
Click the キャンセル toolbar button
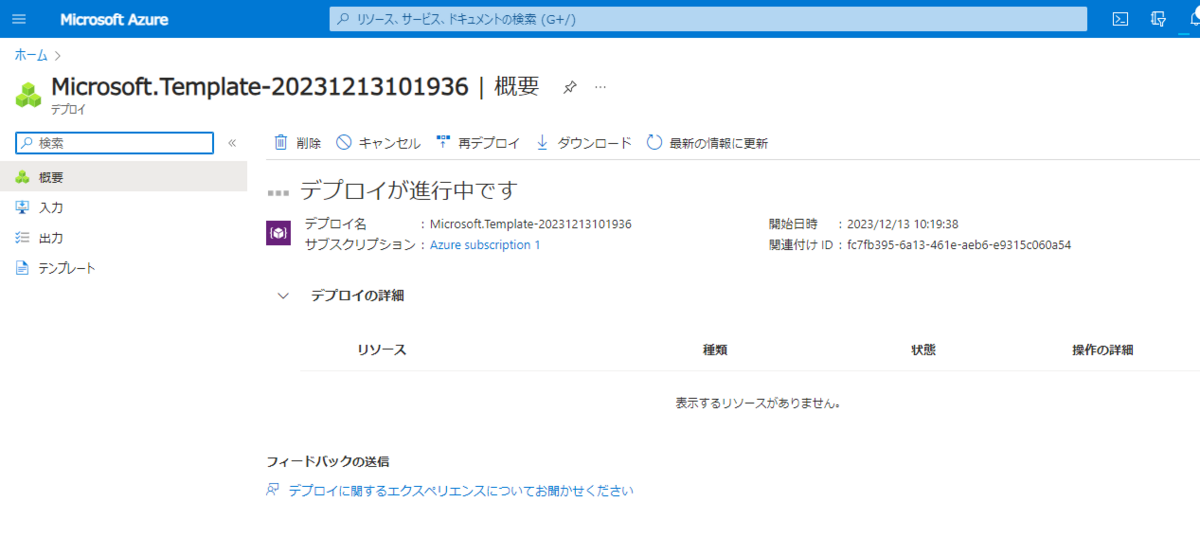pos(378,143)
